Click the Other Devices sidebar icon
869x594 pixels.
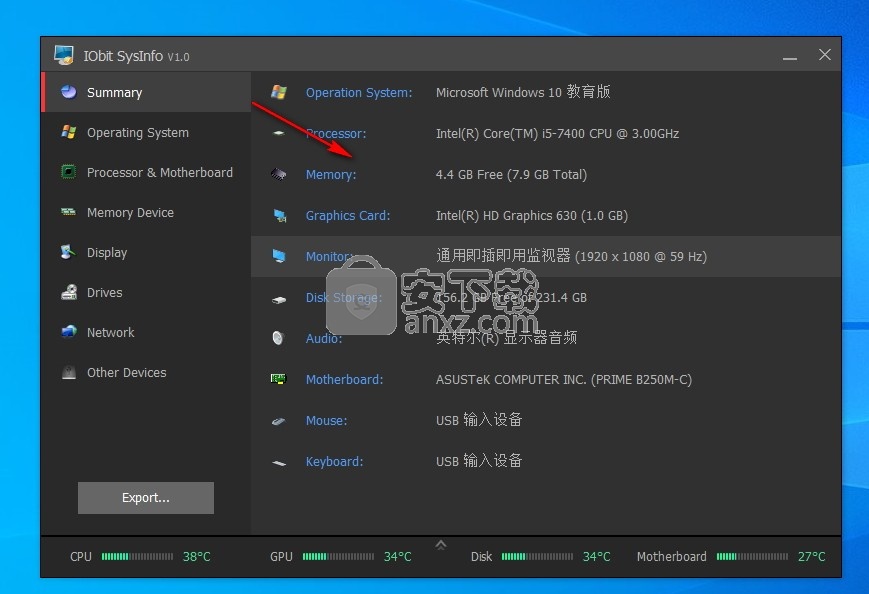pyautogui.click(x=69, y=372)
